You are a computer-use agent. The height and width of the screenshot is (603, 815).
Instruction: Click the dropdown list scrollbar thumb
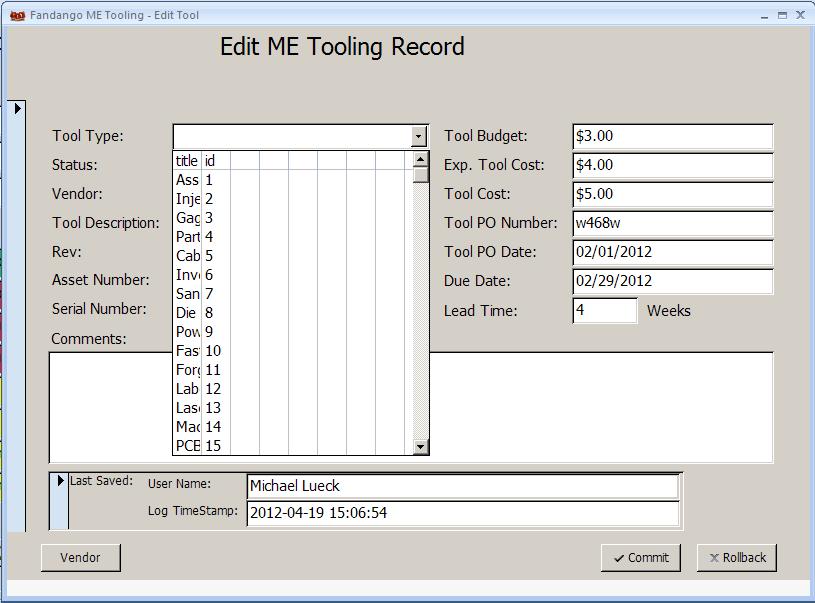[x=420, y=175]
